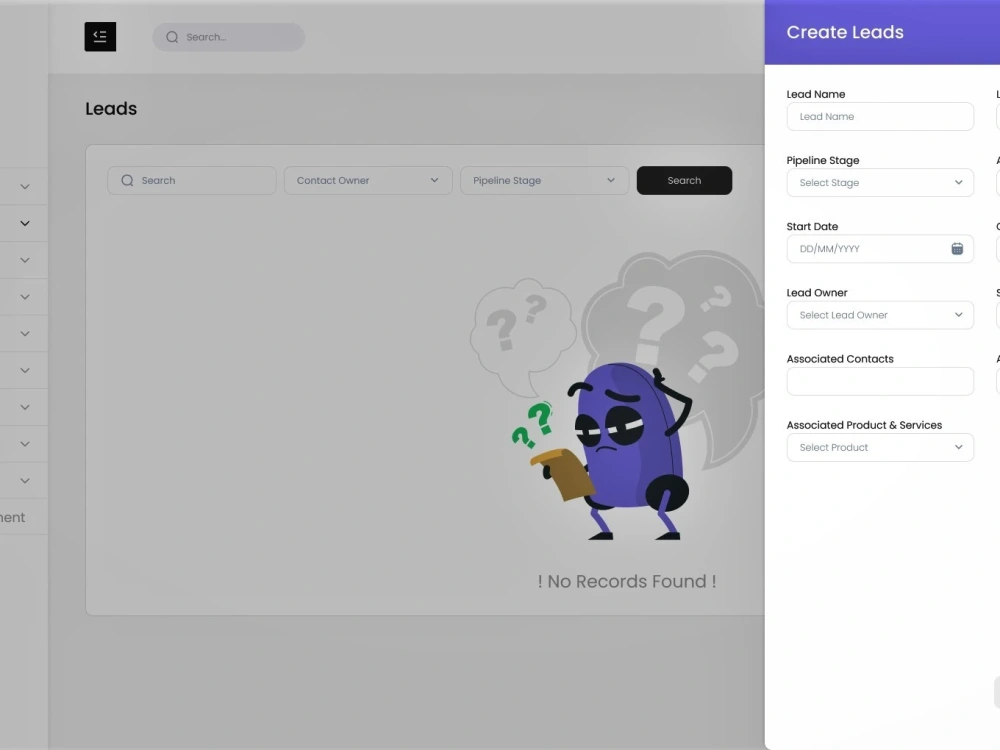Open the calendar picker icon for Start Date

957,249
